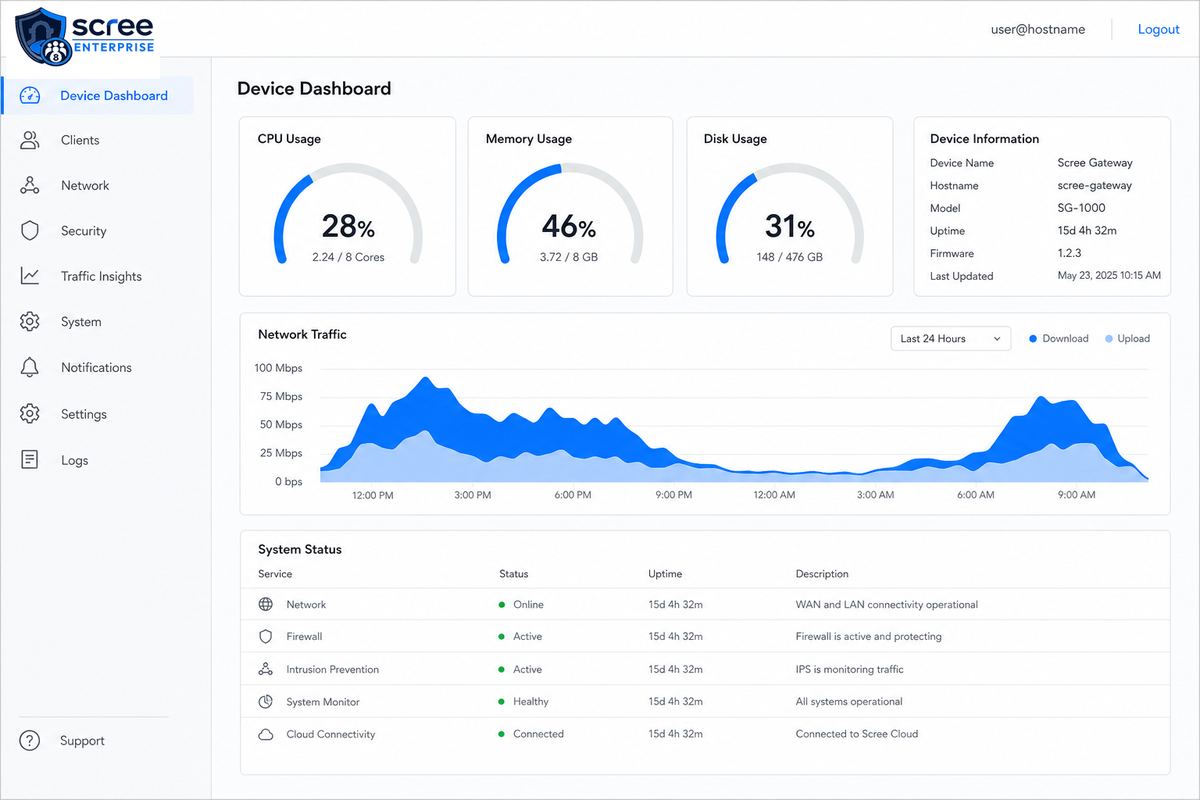Click the System Monitor service name

click(x=323, y=702)
